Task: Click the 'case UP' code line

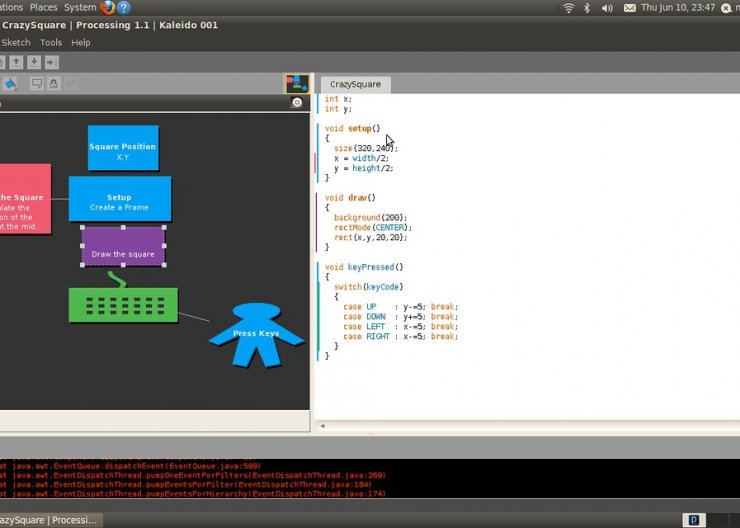Action: pyautogui.click(x=400, y=307)
